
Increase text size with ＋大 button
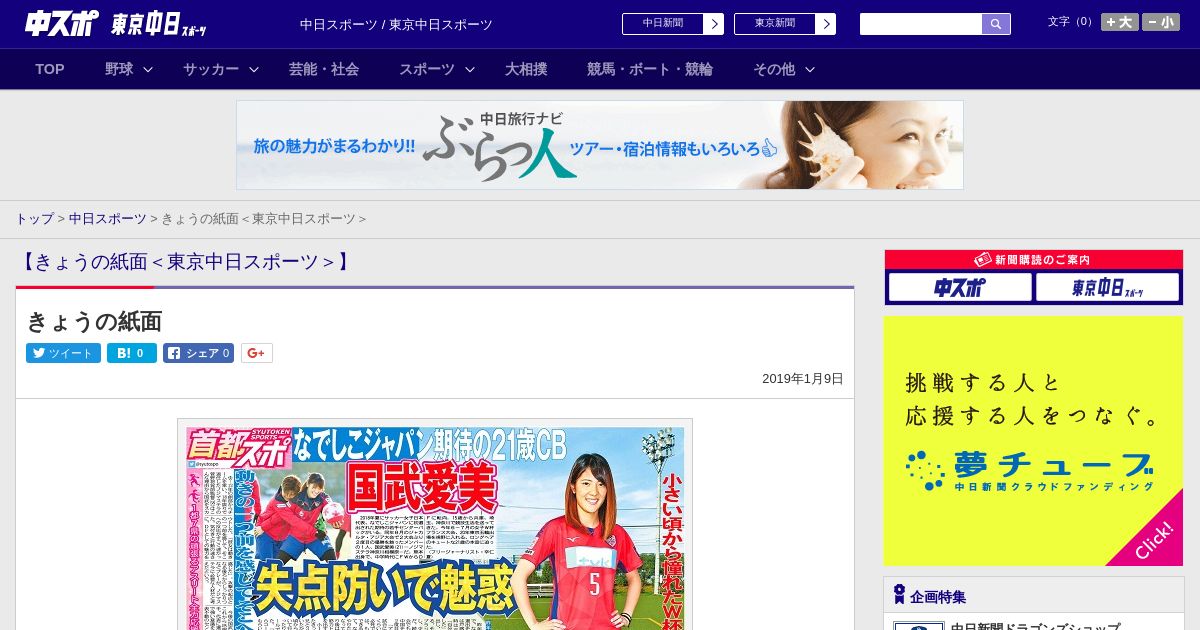(x=1120, y=22)
